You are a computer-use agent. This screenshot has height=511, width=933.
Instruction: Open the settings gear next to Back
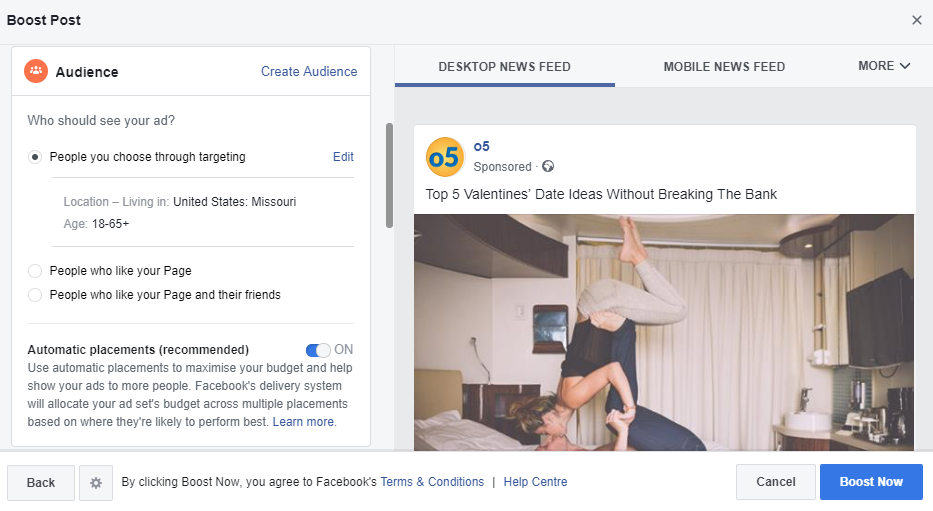(x=96, y=482)
